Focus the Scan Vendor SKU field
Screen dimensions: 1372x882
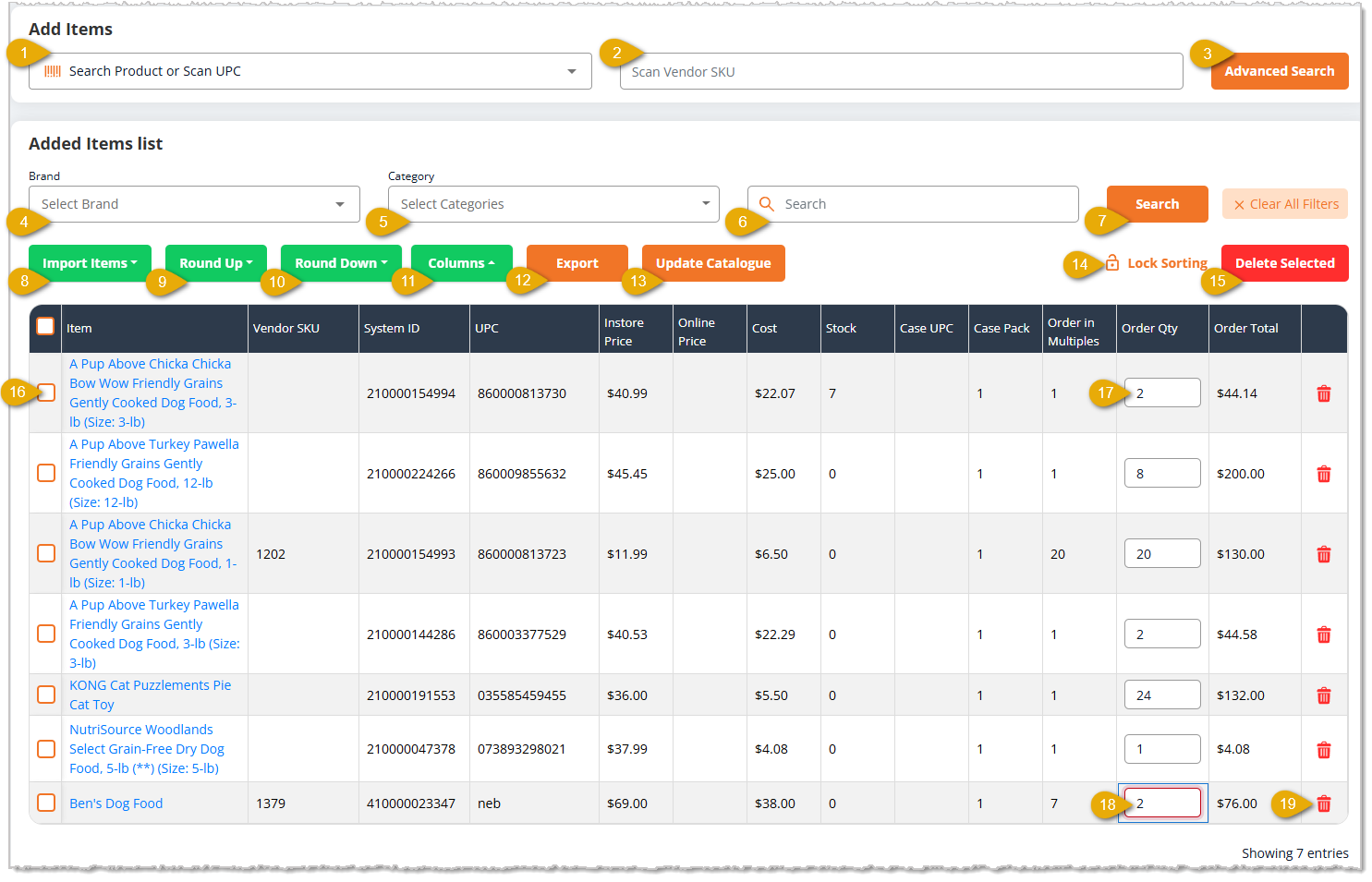[x=902, y=71]
